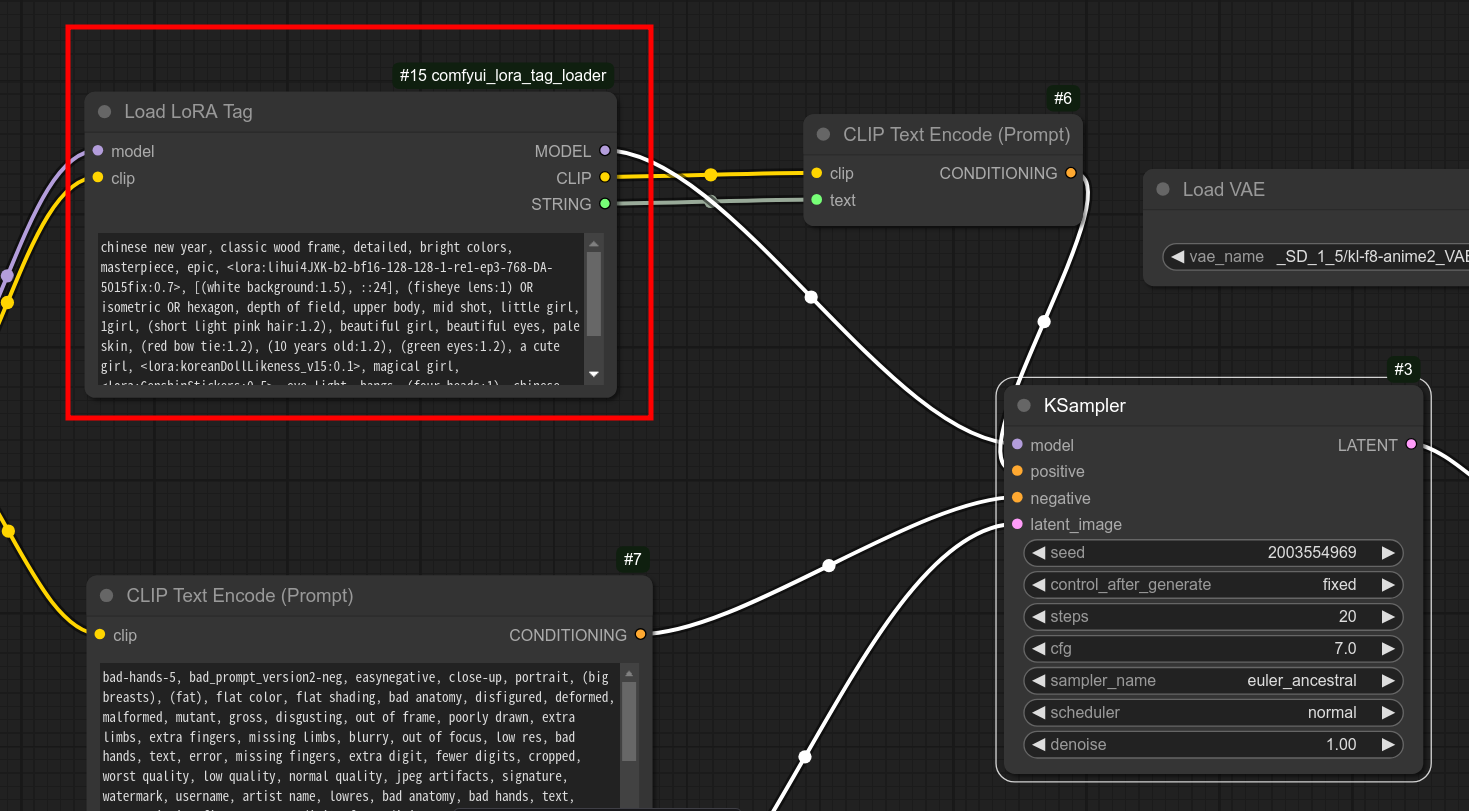Click the midpoint dot on the #7 CONDITIONING-to-negative link
The image size is (1469, 811).
click(828, 566)
